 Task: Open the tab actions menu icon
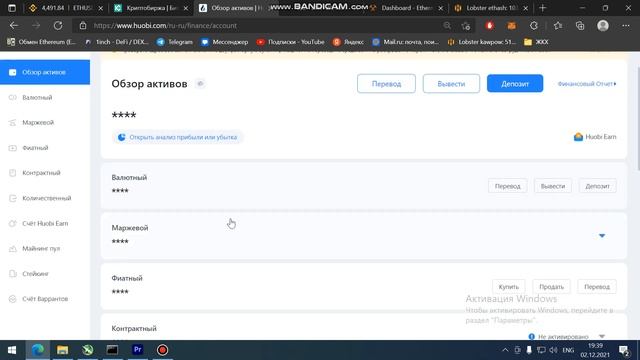point(12,8)
